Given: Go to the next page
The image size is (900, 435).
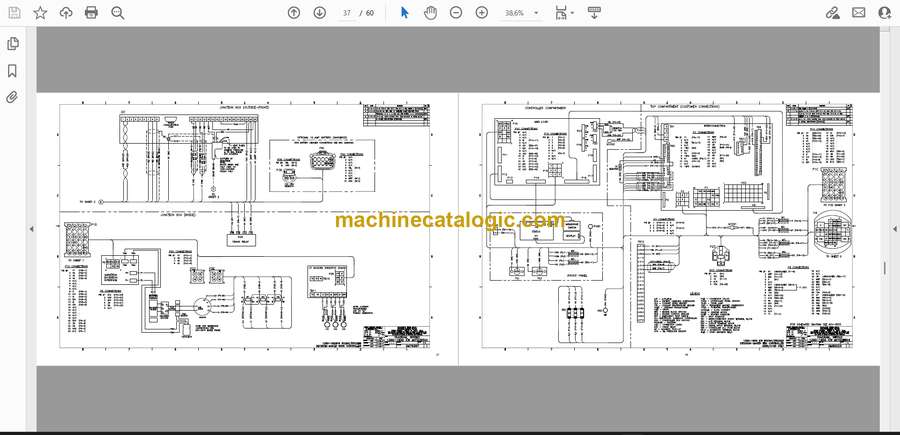Looking at the screenshot, I should click(320, 13).
